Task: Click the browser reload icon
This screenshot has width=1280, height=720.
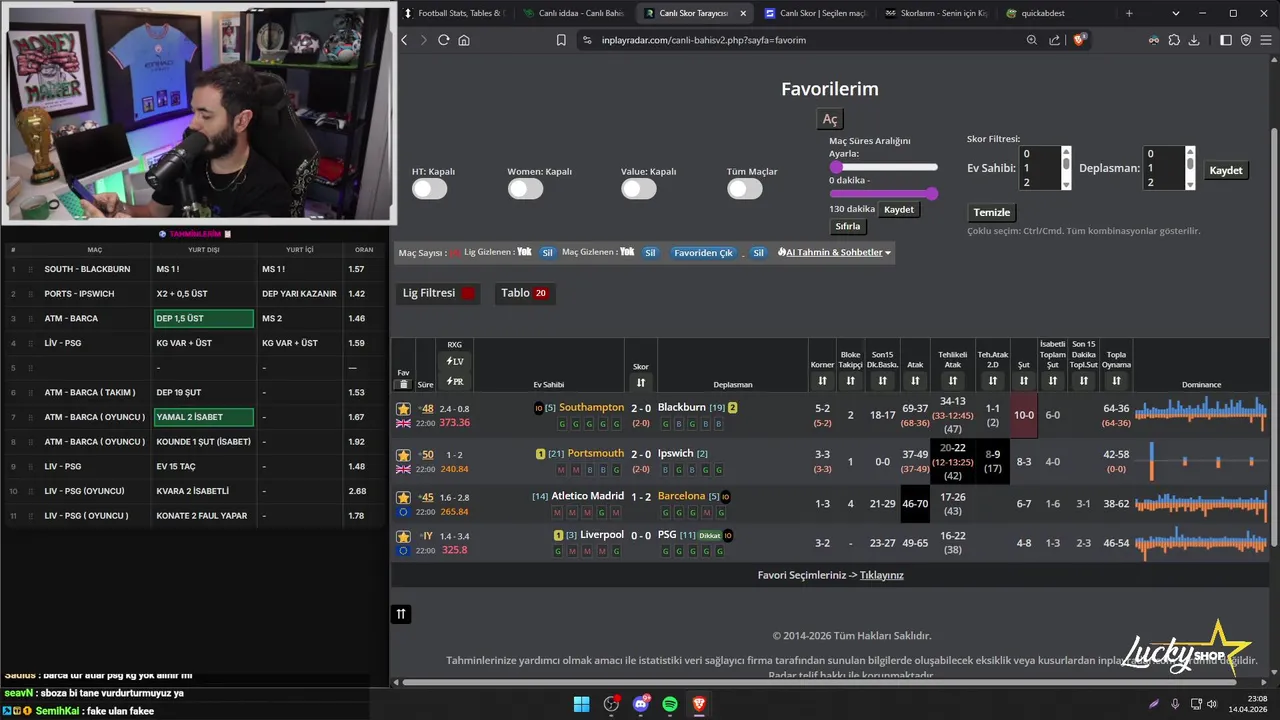Action: (443, 40)
